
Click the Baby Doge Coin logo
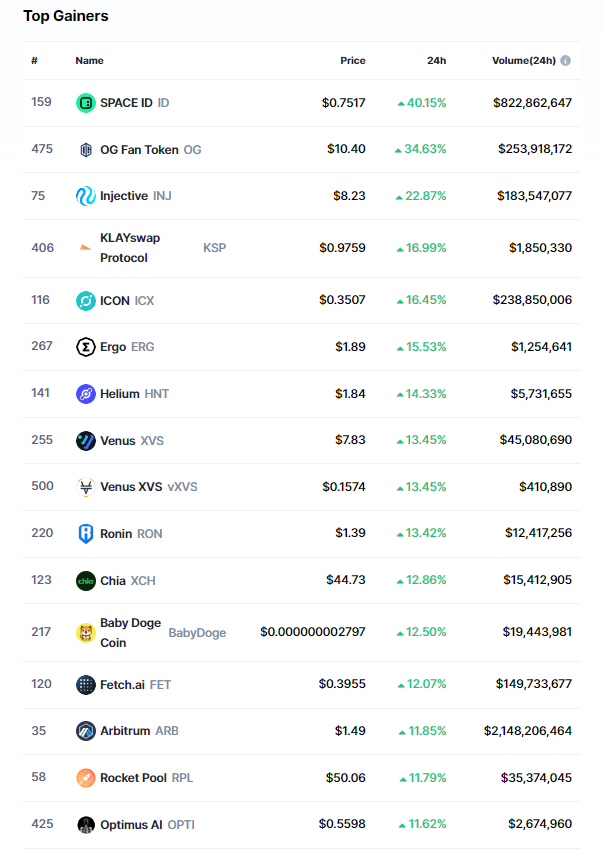(86, 633)
